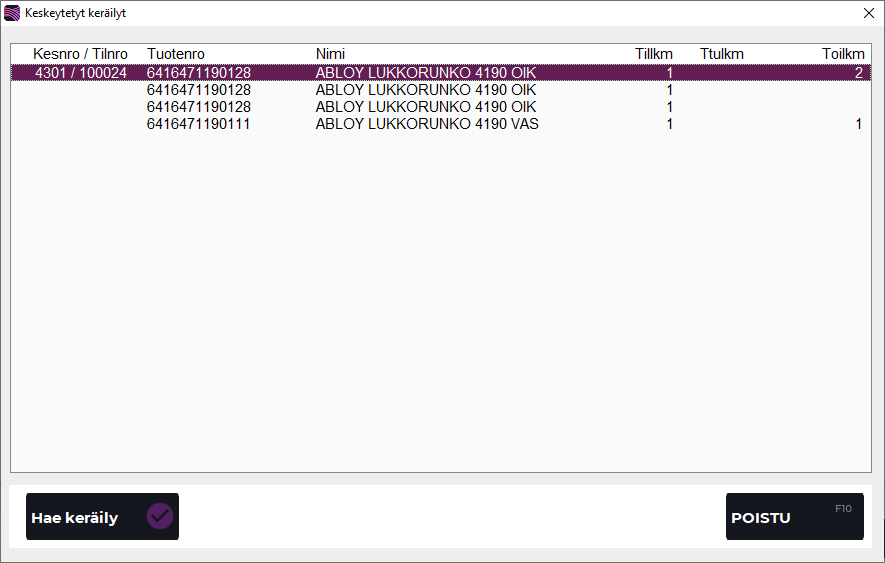Click the Toilkm value 1 in VAS row
The image size is (885, 563).
pos(858,124)
